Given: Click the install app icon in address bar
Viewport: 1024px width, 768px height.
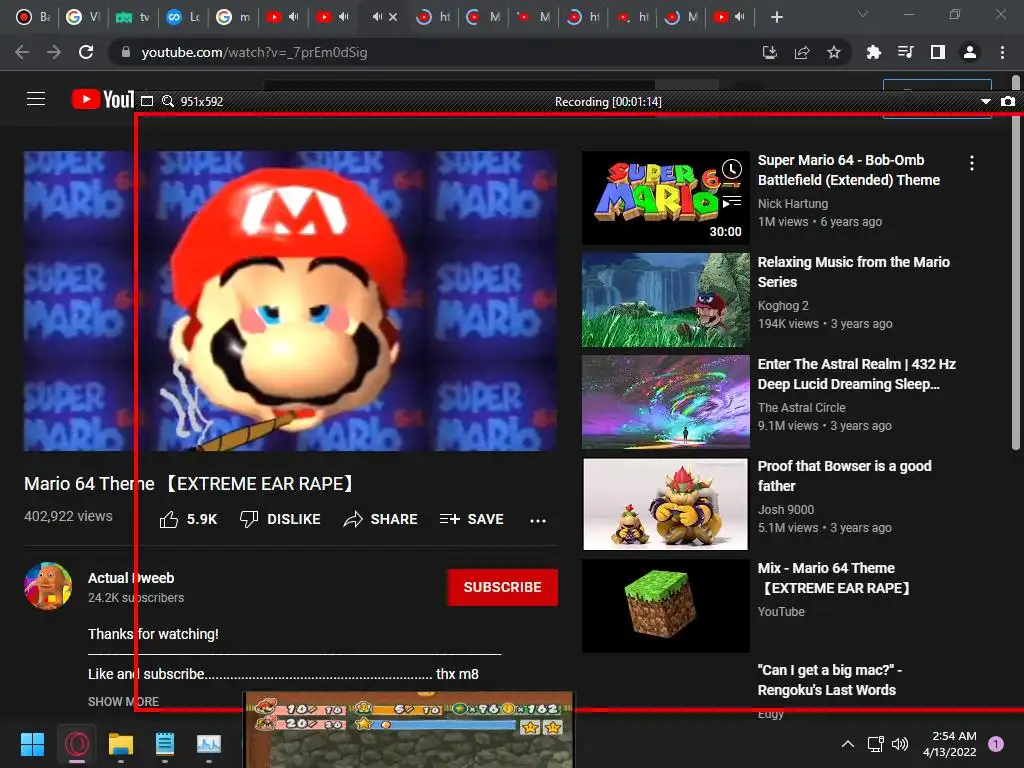Looking at the screenshot, I should (770, 52).
